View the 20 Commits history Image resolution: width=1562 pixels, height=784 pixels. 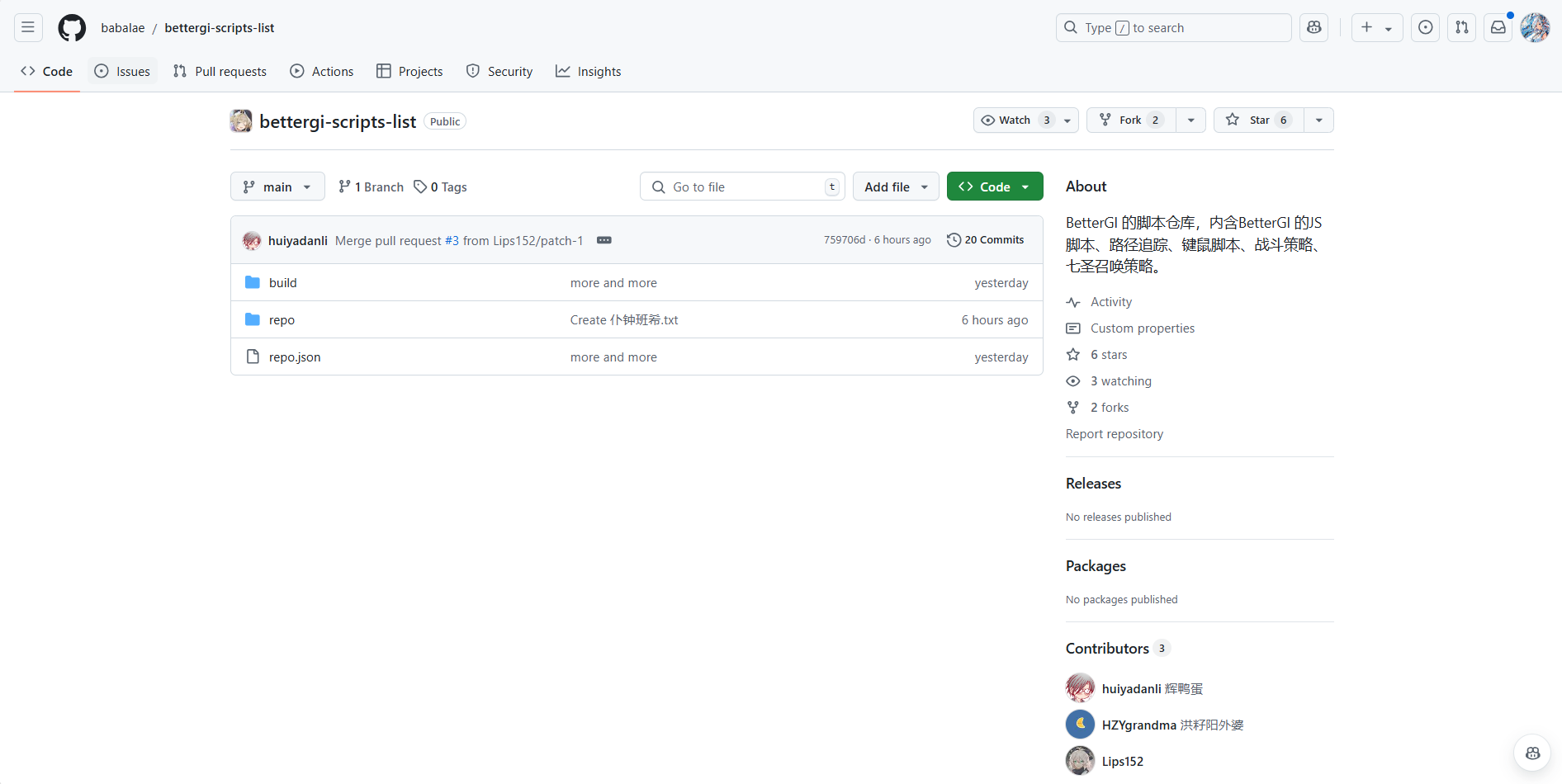[986, 240]
